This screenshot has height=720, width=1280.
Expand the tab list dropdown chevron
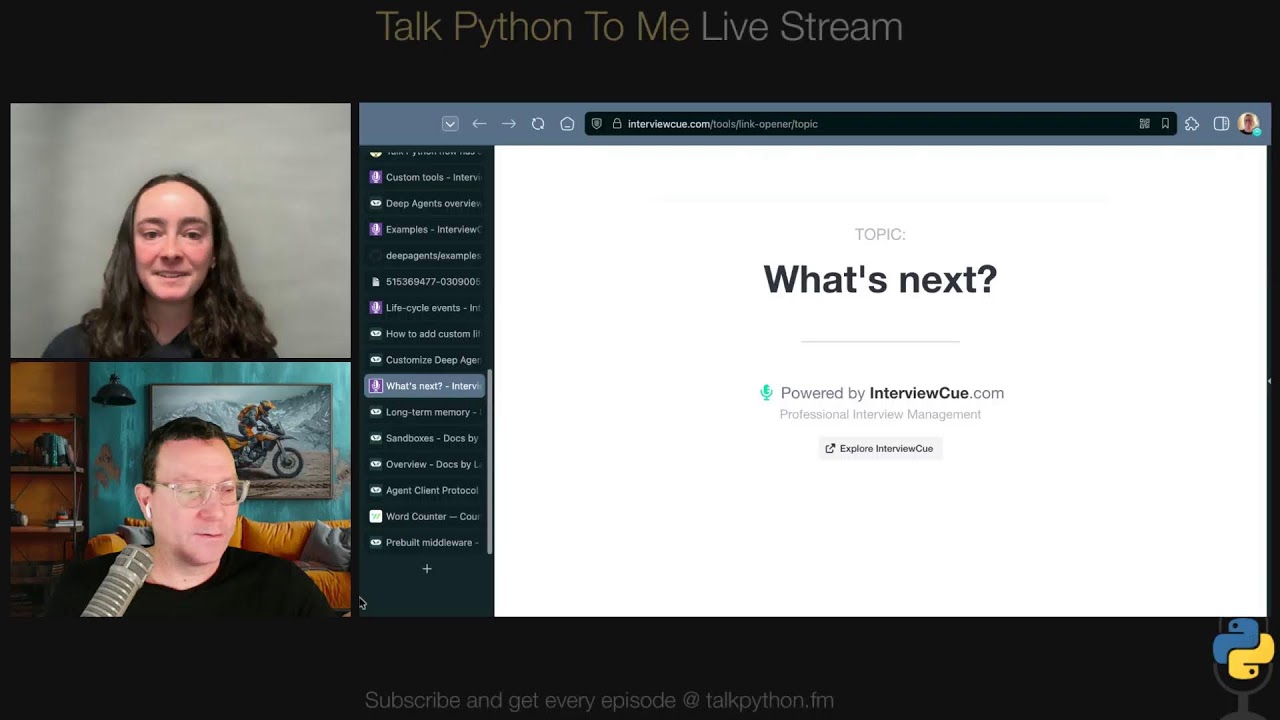(x=450, y=124)
